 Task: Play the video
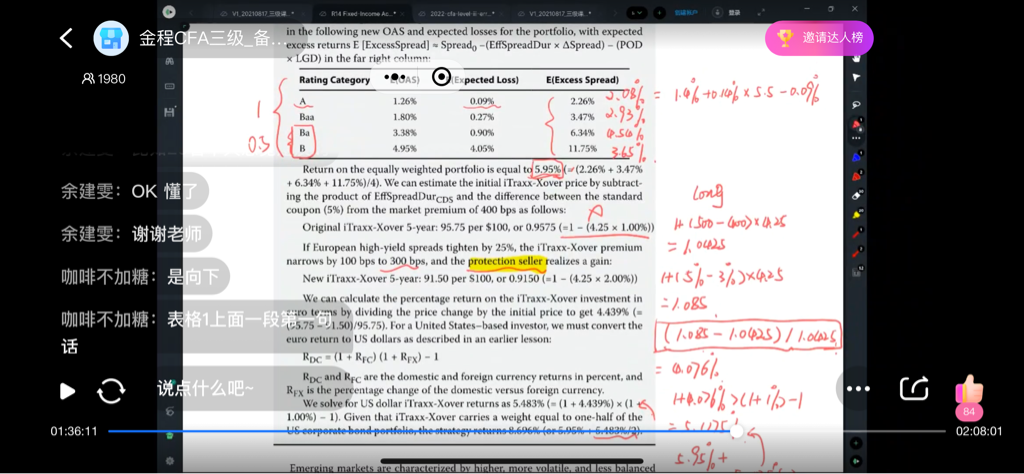(67, 391)
